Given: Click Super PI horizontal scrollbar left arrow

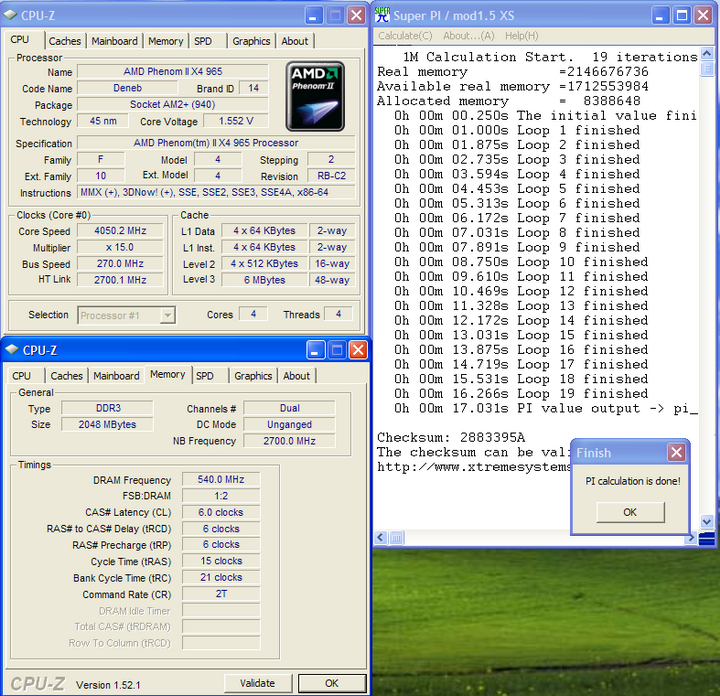Looking at the screenshot, I should pos(381,537).
